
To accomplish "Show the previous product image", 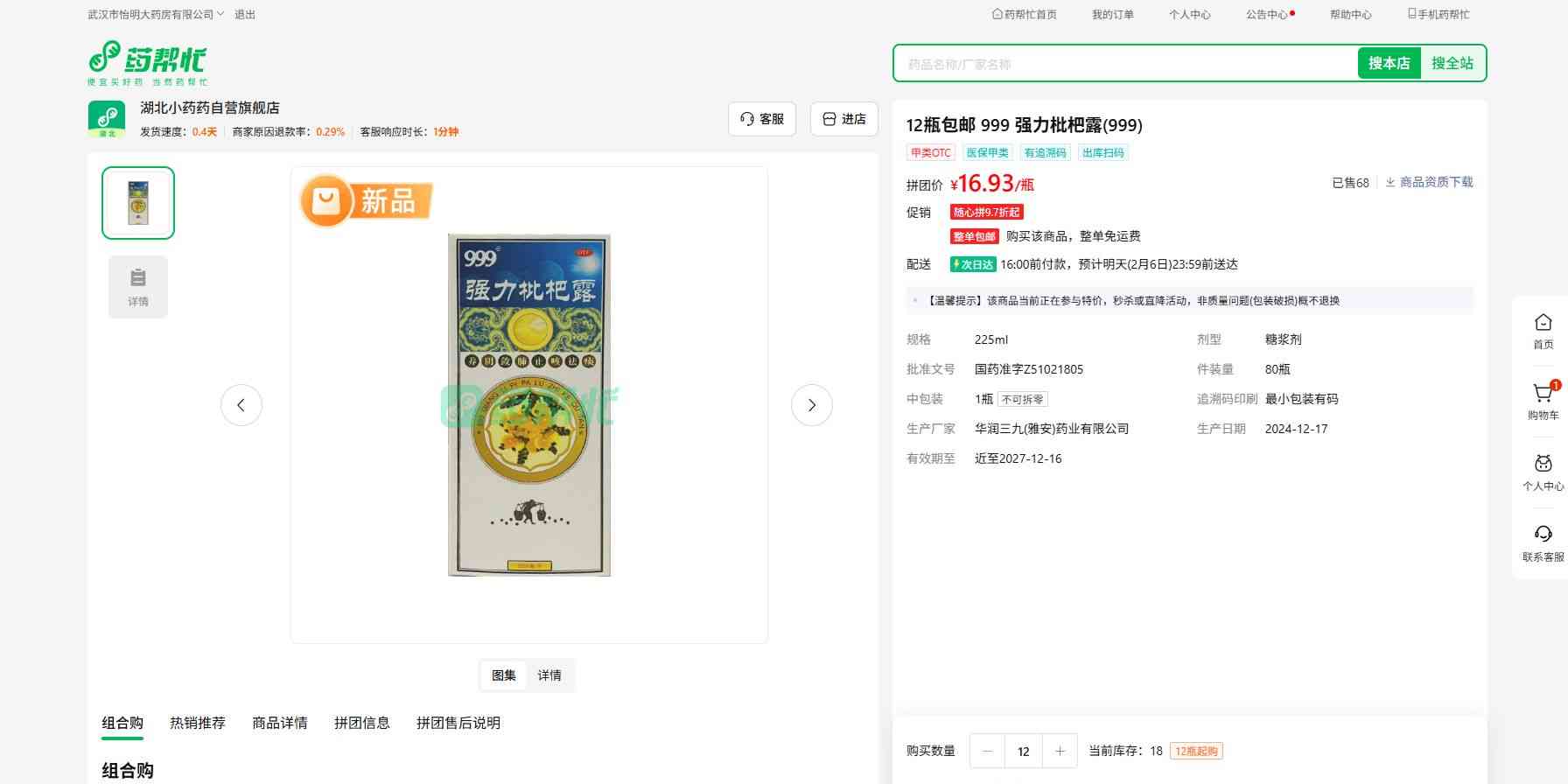I will pyautogui.click(x=241, y=405).
